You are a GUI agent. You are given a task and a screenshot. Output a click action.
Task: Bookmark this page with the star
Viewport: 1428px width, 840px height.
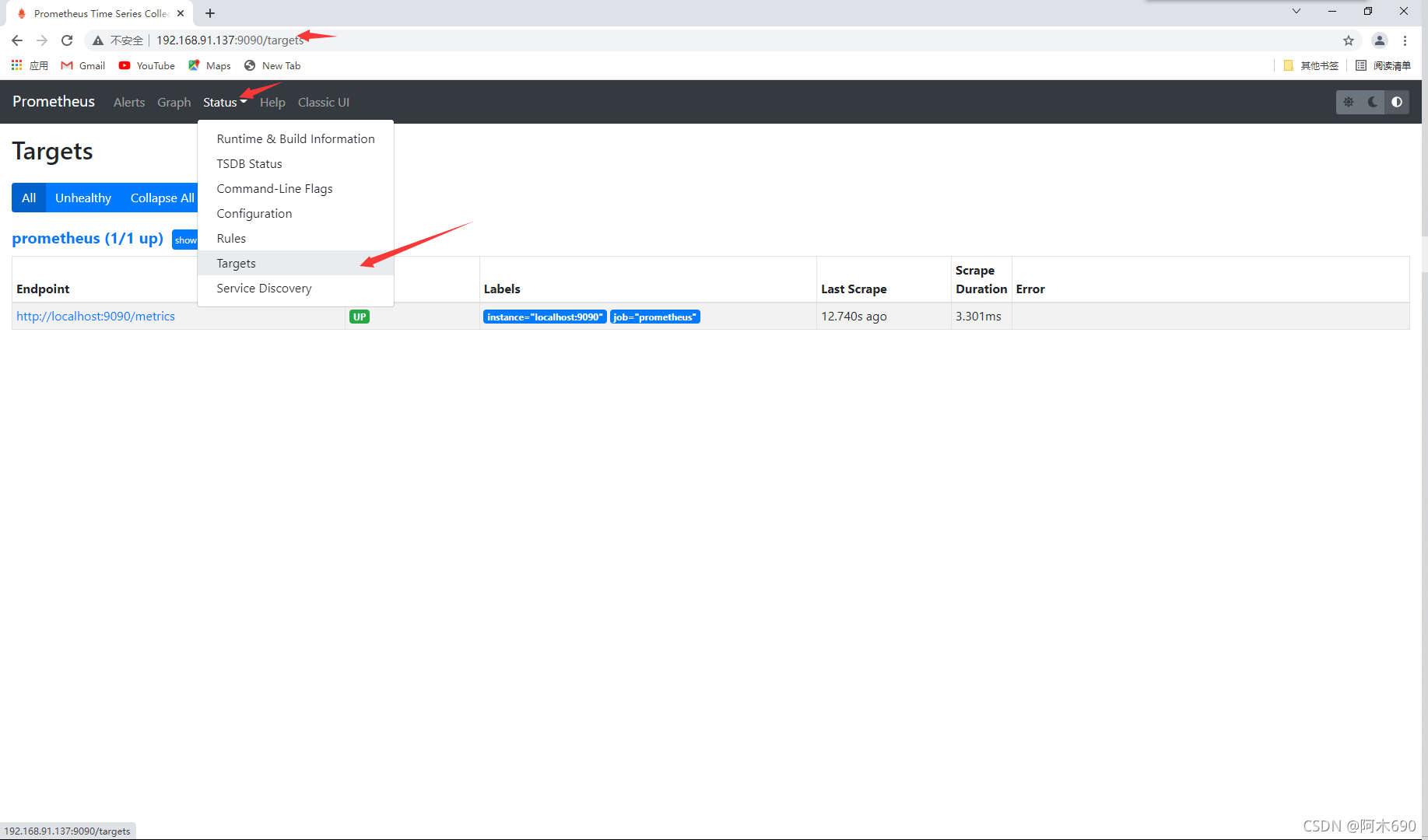click(x=1349, y=40)
